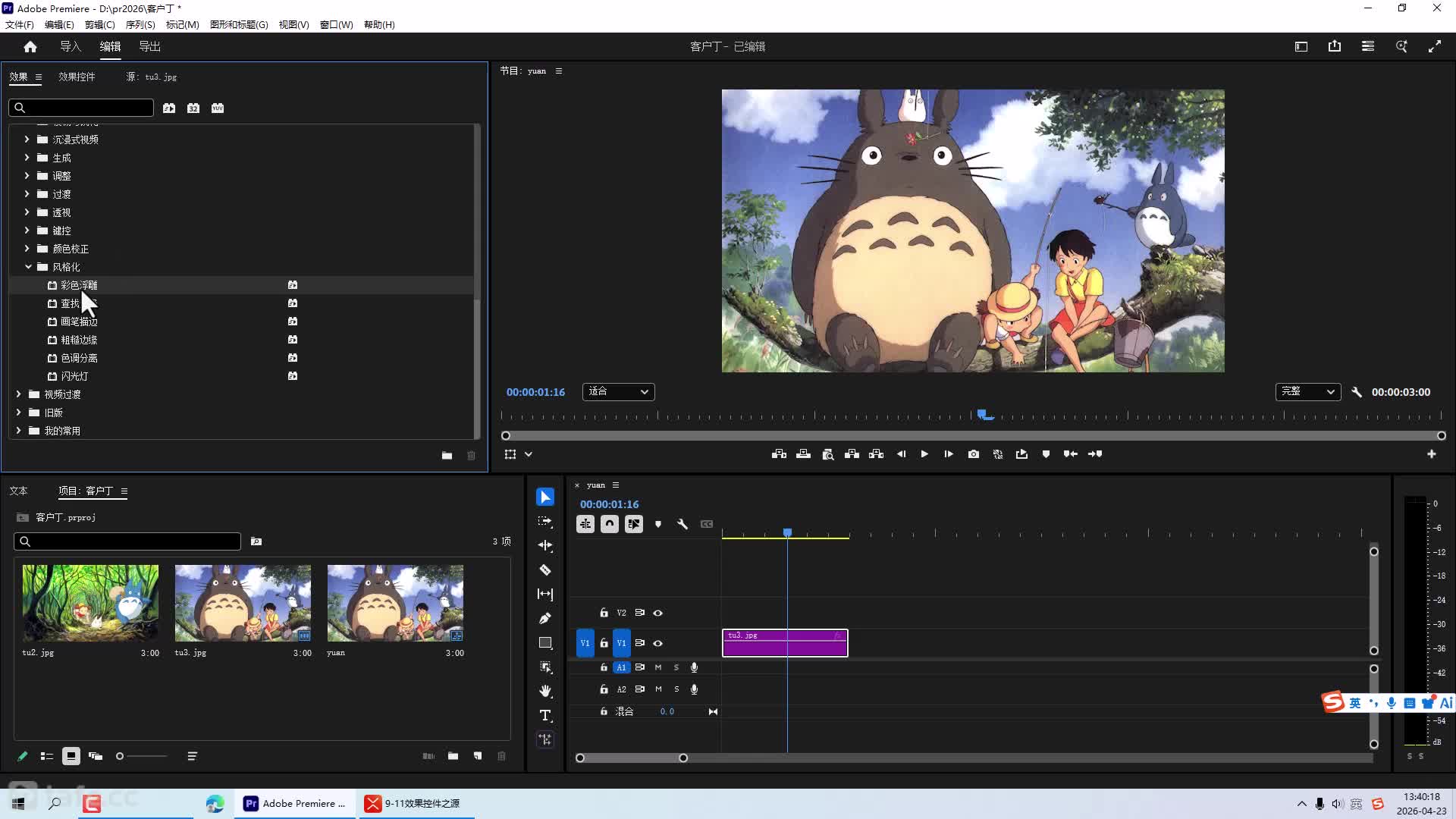Step back one frame in program monitor
Viewport: 1456px width, 819px height.
[x=901, y=454]
